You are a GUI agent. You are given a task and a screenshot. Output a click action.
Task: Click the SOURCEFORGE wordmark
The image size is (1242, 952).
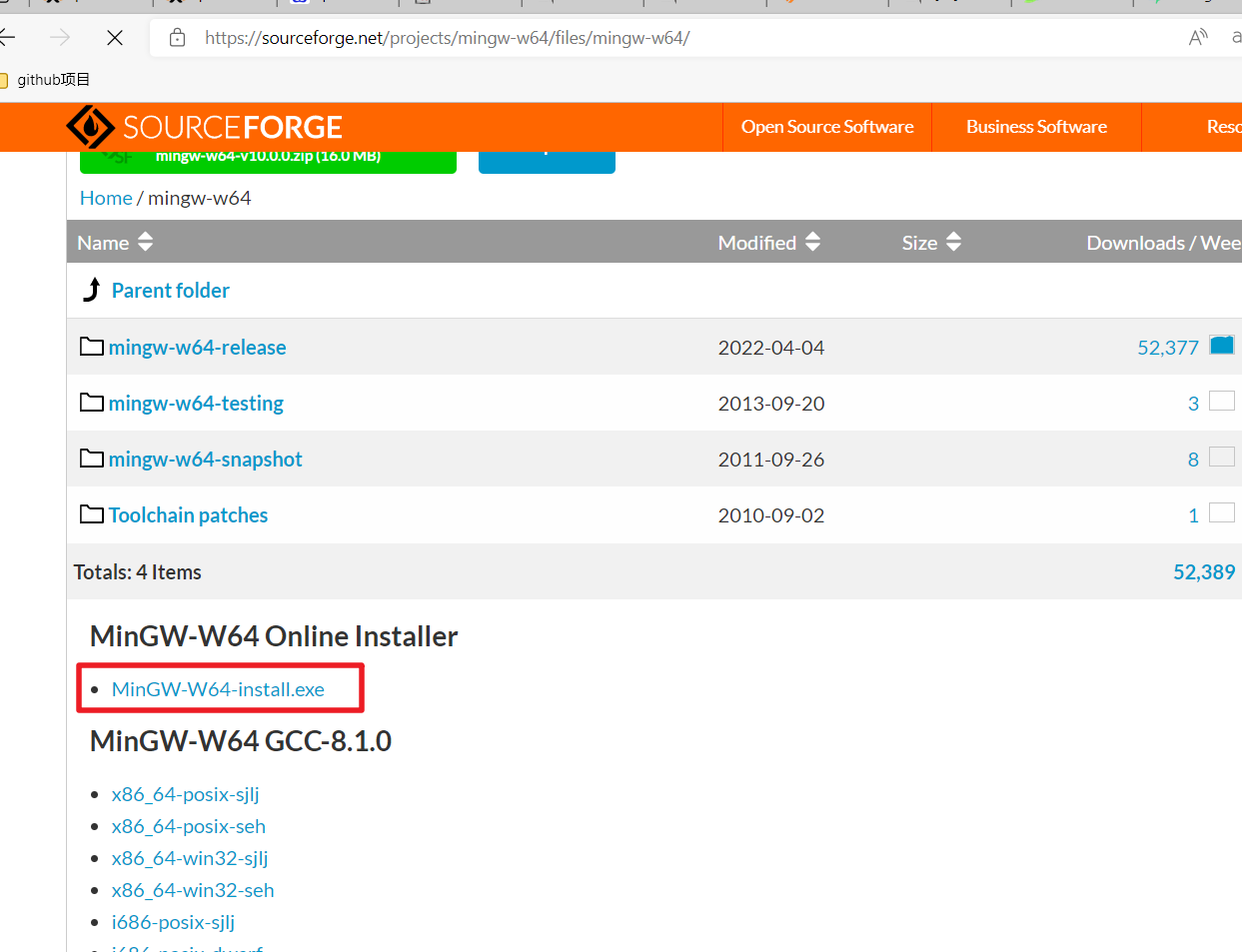(x=233, y=128)
